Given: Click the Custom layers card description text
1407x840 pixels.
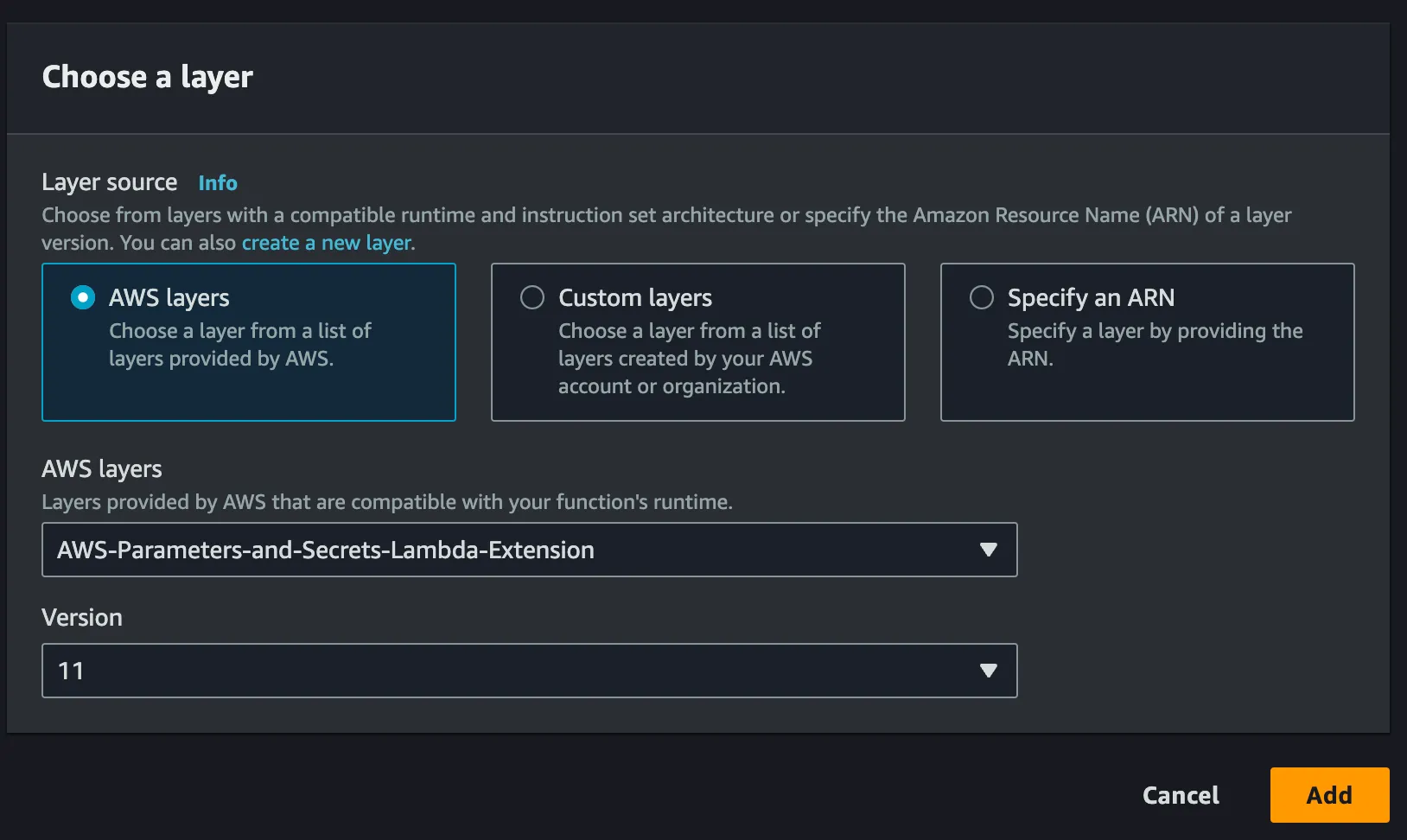Looking at the screenshot, I should pyautogui.click(x=689, y=359).
